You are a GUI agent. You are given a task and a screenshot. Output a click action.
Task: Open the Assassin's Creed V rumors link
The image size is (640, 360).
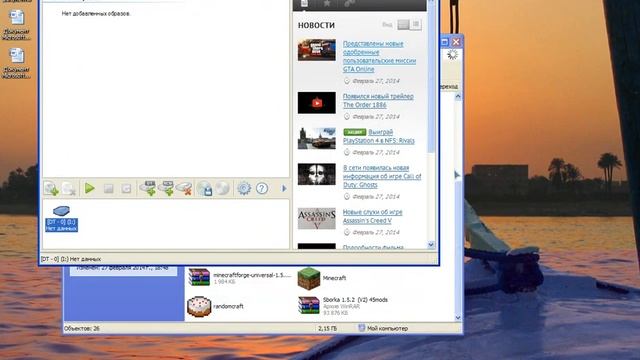(372, 216)
